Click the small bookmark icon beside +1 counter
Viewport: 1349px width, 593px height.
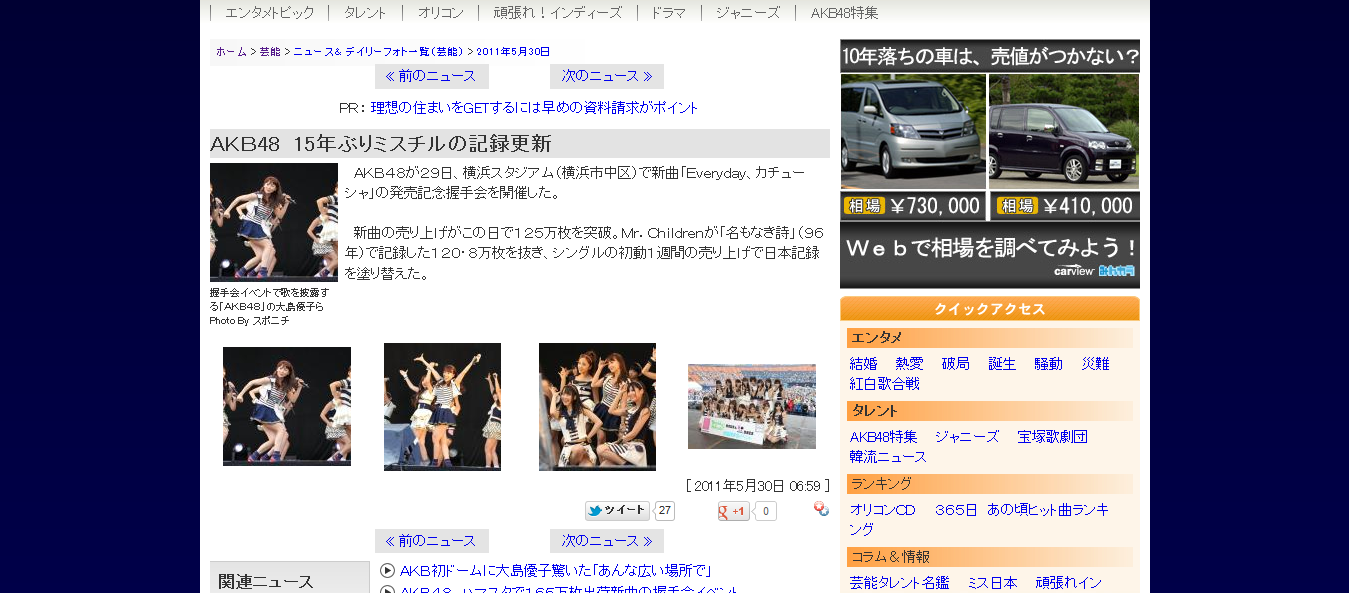[821, 509]
